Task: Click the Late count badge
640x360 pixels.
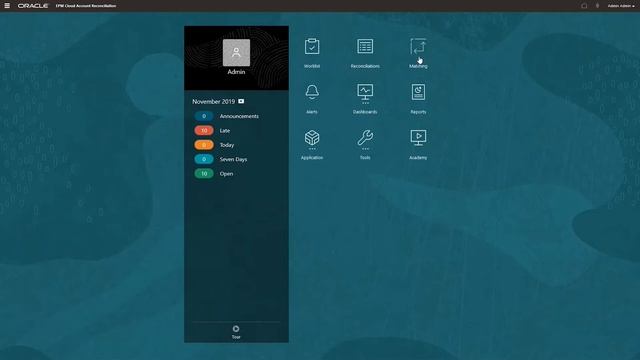Action: click(204, 130)
